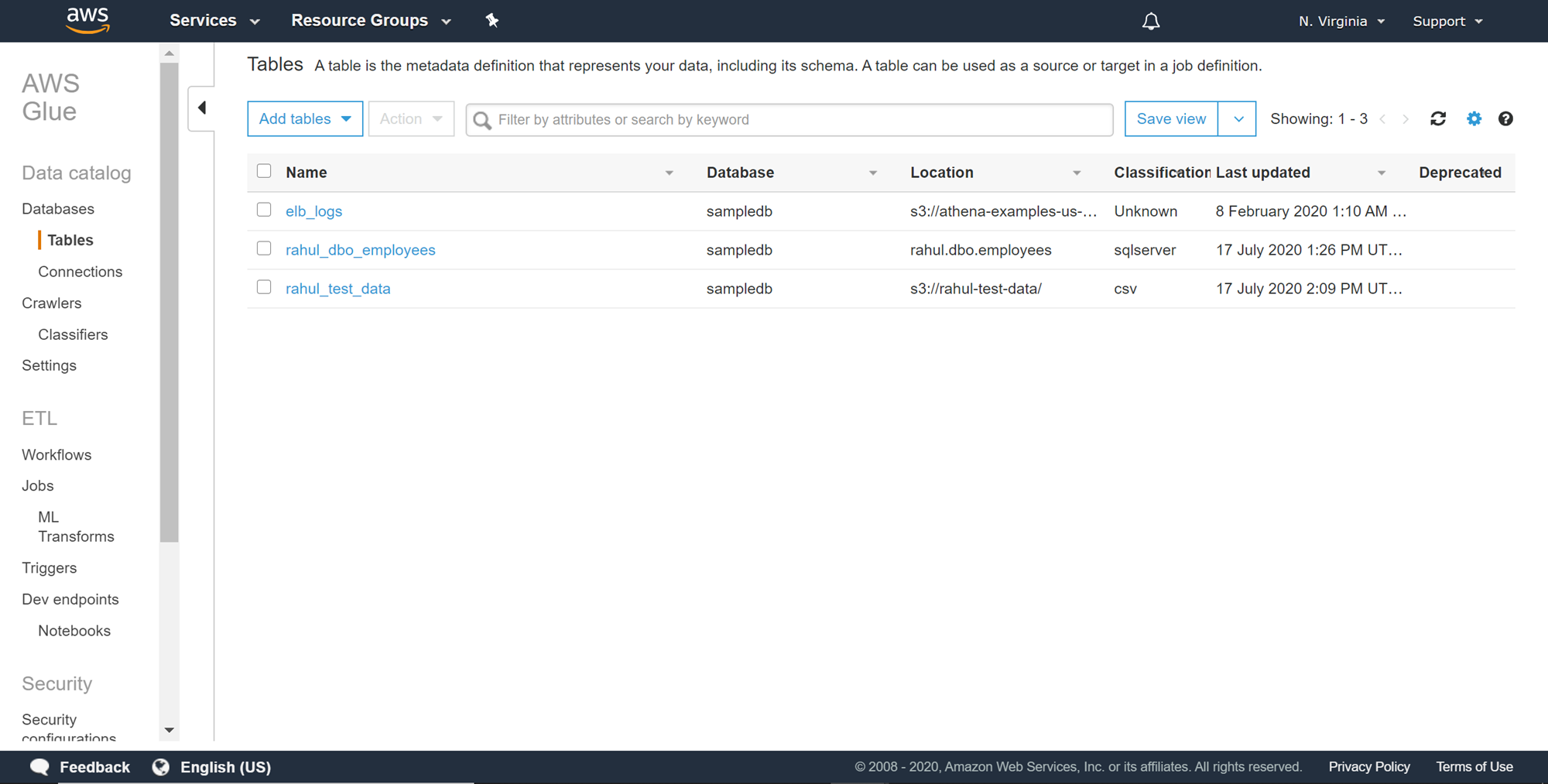The width and height of the screenshot is (1548, 784).
Task: Collapse the sidebar with the arrow
Action: coord(202,108)
